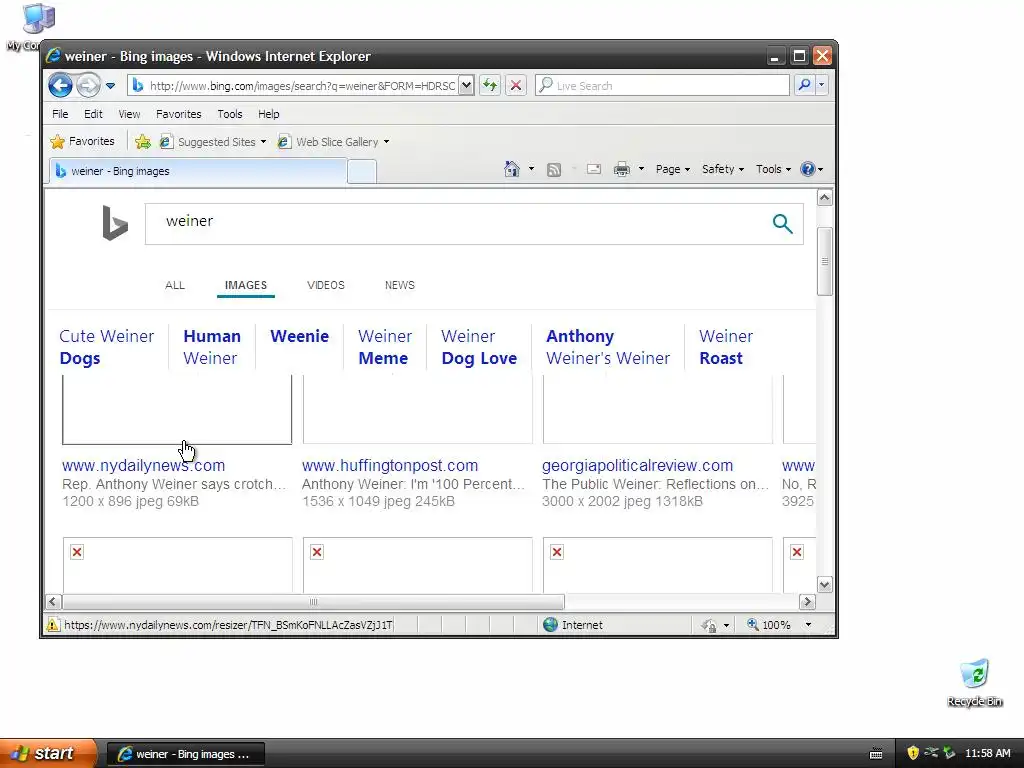This screenshot has width=1024, height=768.
Task: Open georgiapoliticalreview.com result link
Action: [x=637, y=466]
